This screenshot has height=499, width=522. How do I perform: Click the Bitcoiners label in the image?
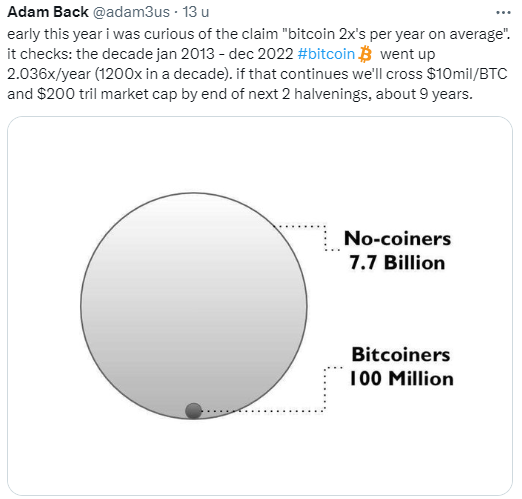pos(401,354)
